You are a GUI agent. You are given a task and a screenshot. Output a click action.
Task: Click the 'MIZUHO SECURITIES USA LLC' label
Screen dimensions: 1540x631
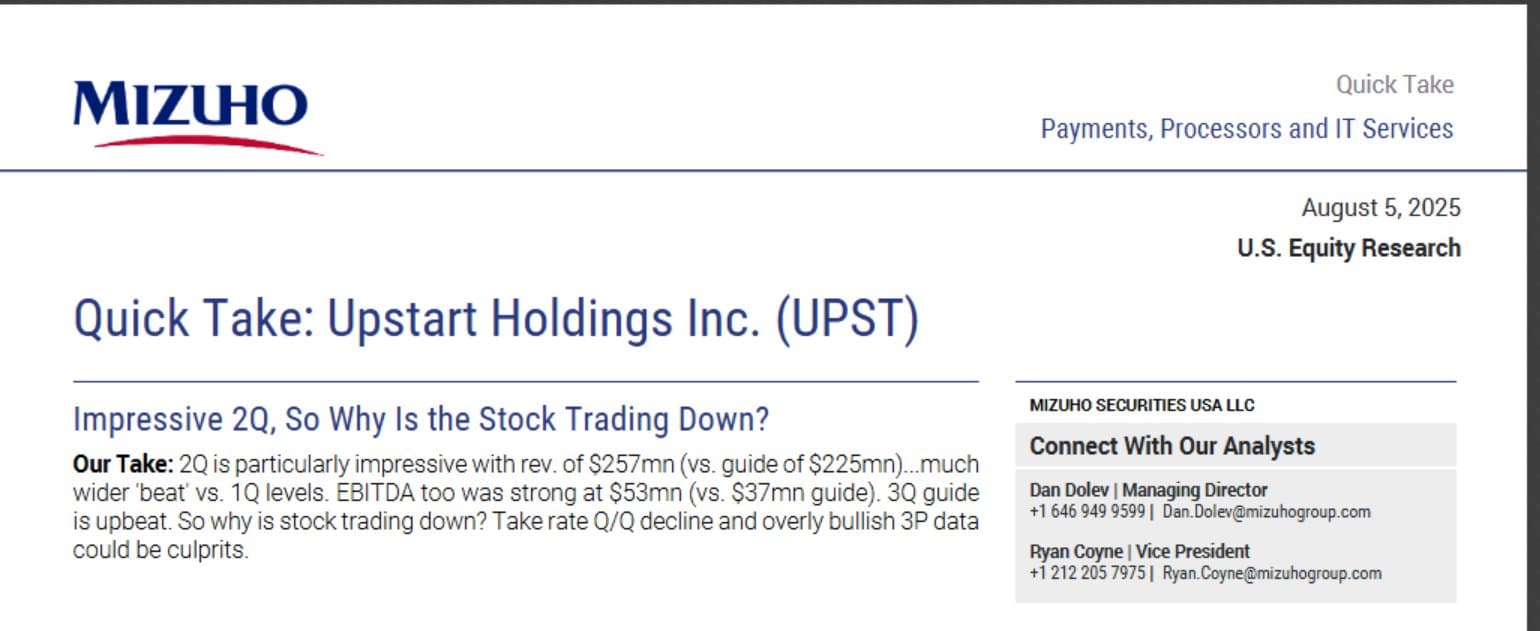point(1141,405)
